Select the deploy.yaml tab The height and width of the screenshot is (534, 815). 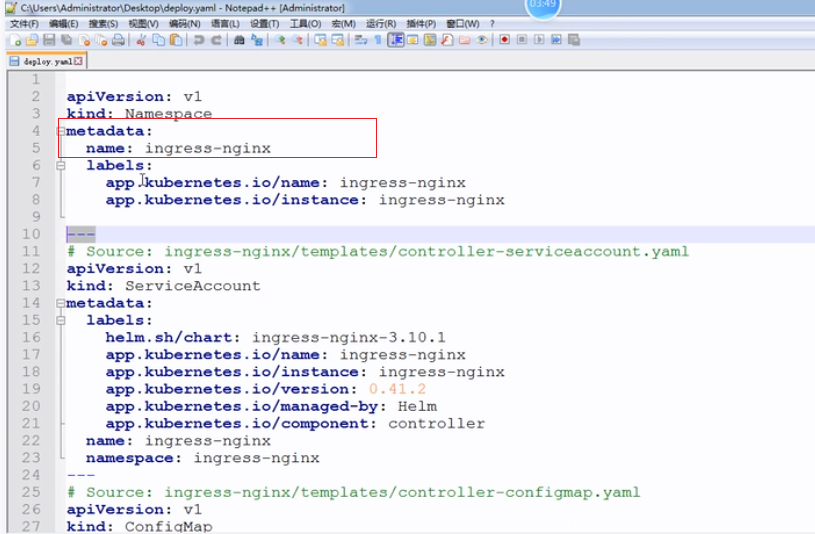47,61
